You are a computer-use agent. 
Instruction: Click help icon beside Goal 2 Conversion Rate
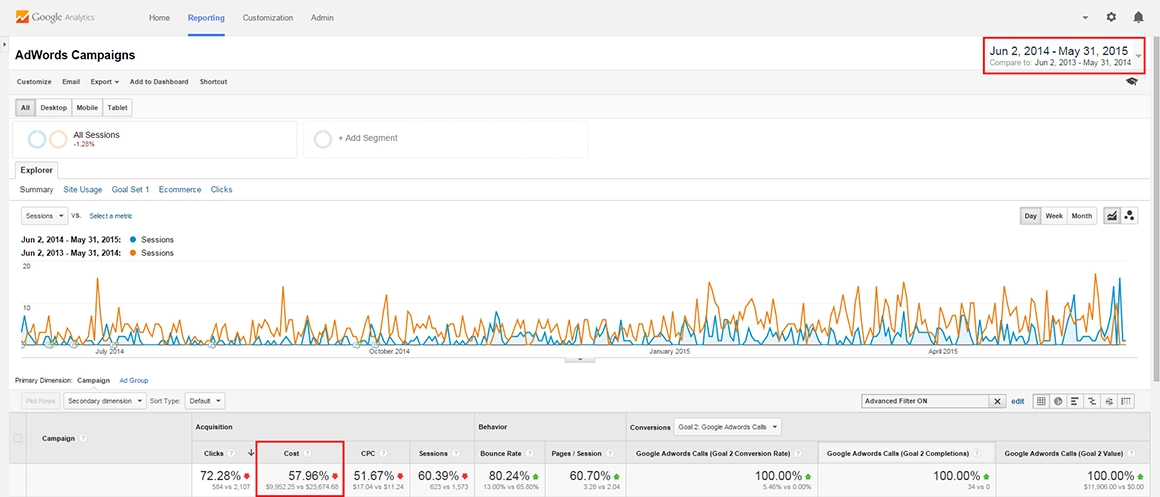click(798, 453)
